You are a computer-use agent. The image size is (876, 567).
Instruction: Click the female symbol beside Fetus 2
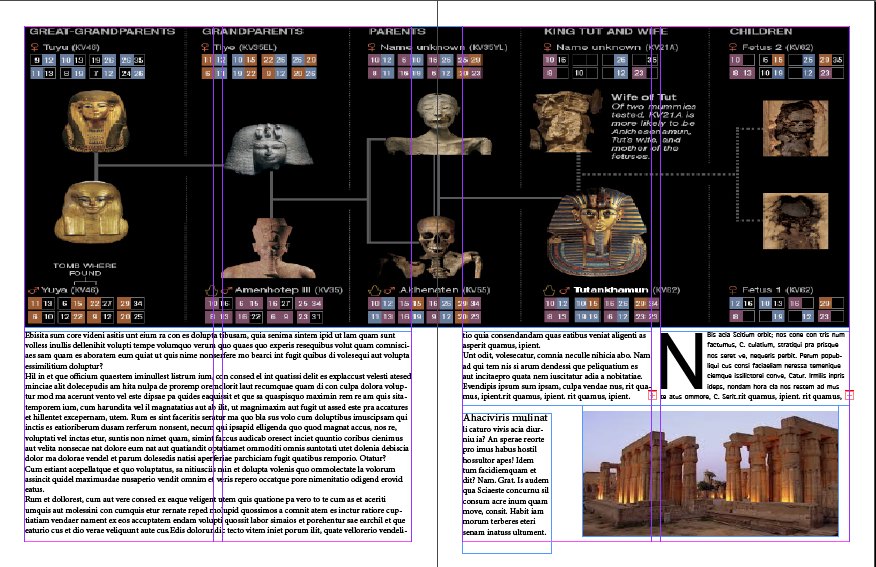(x=733, y=47)
